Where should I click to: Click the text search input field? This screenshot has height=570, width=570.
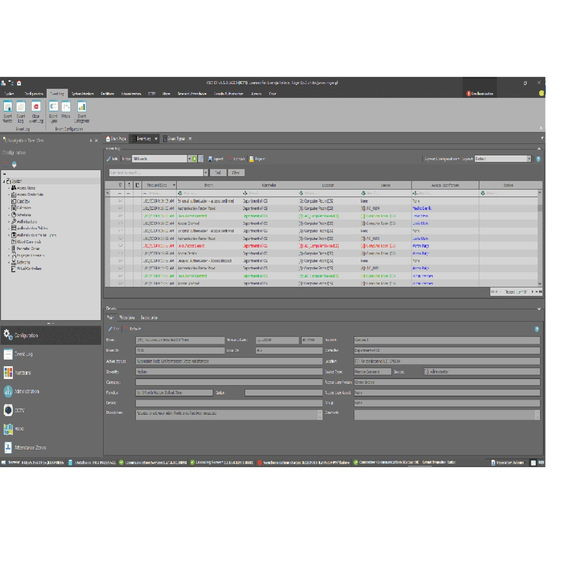tap(156, 173)
